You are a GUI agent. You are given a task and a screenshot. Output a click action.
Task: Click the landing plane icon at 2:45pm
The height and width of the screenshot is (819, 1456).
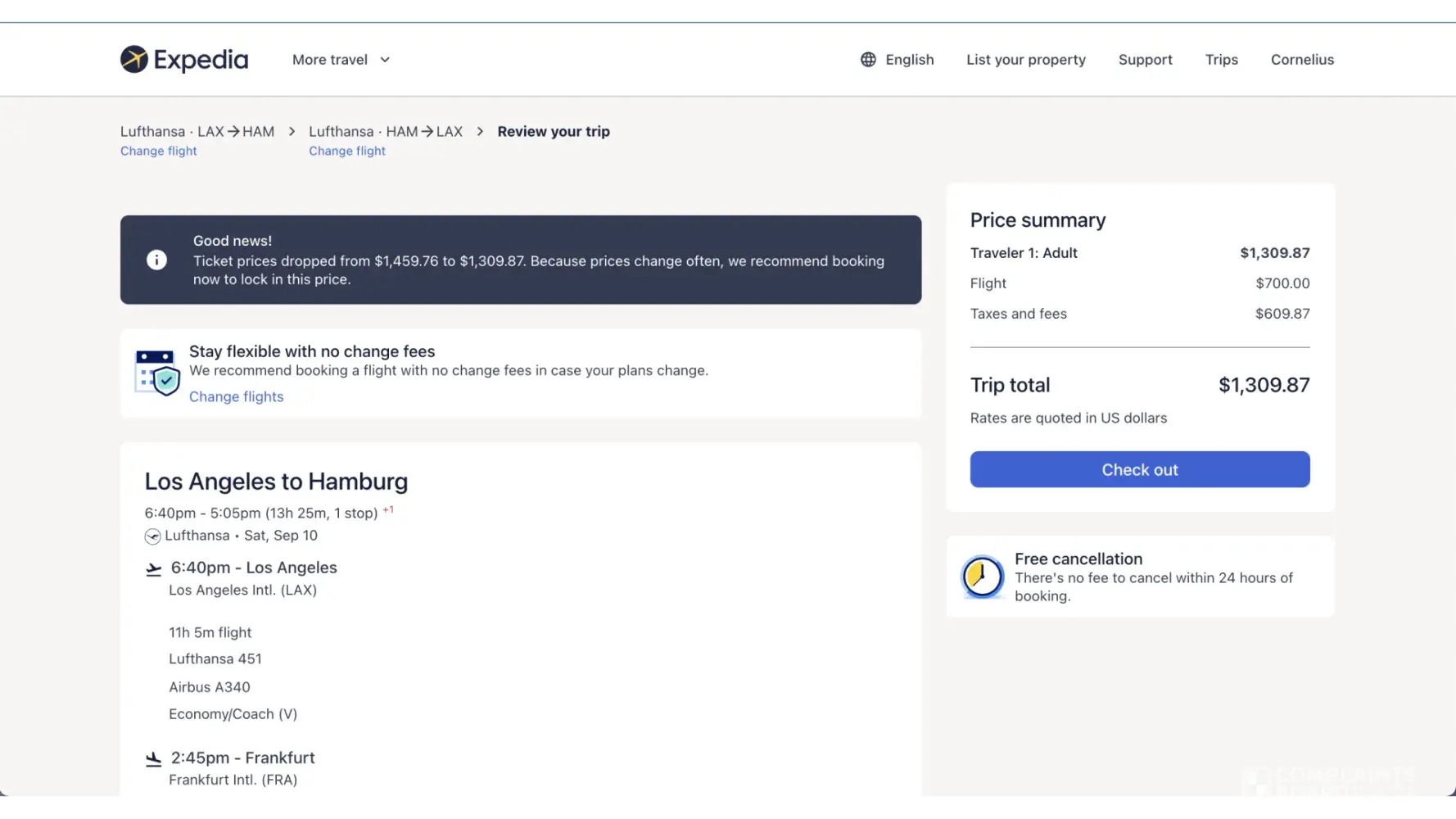(153, 759)
